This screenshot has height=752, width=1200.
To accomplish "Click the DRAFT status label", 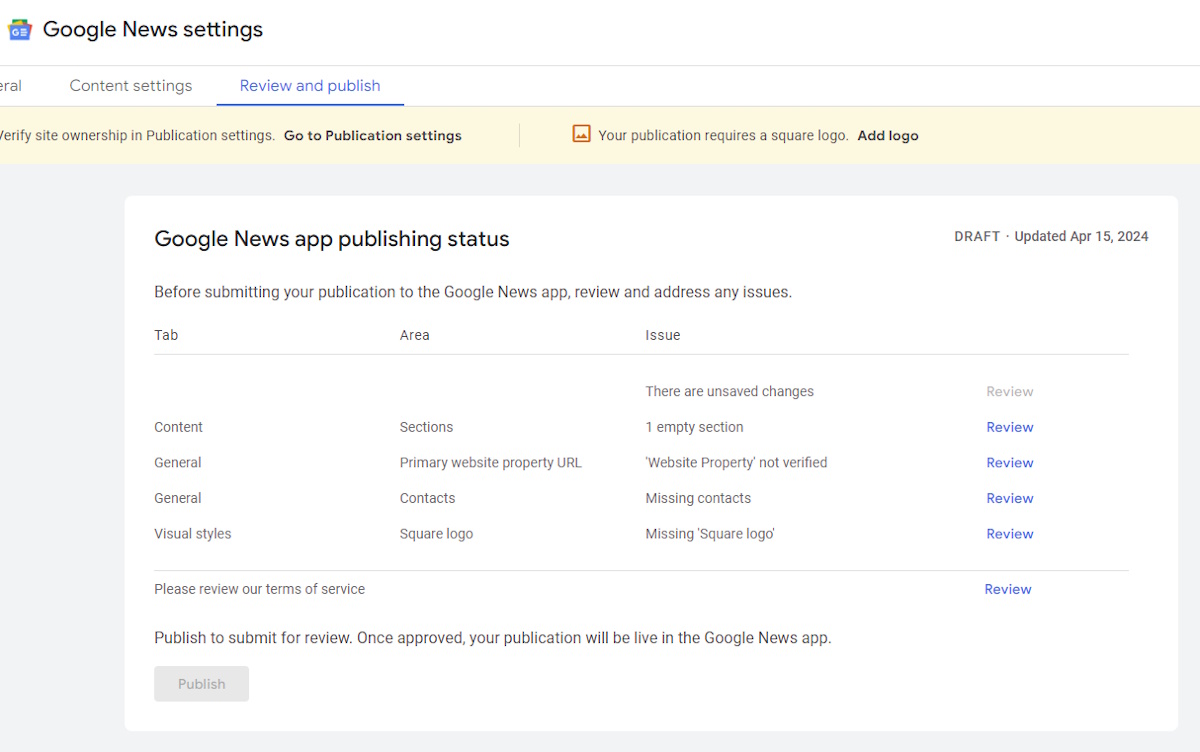I will [977, 237].
